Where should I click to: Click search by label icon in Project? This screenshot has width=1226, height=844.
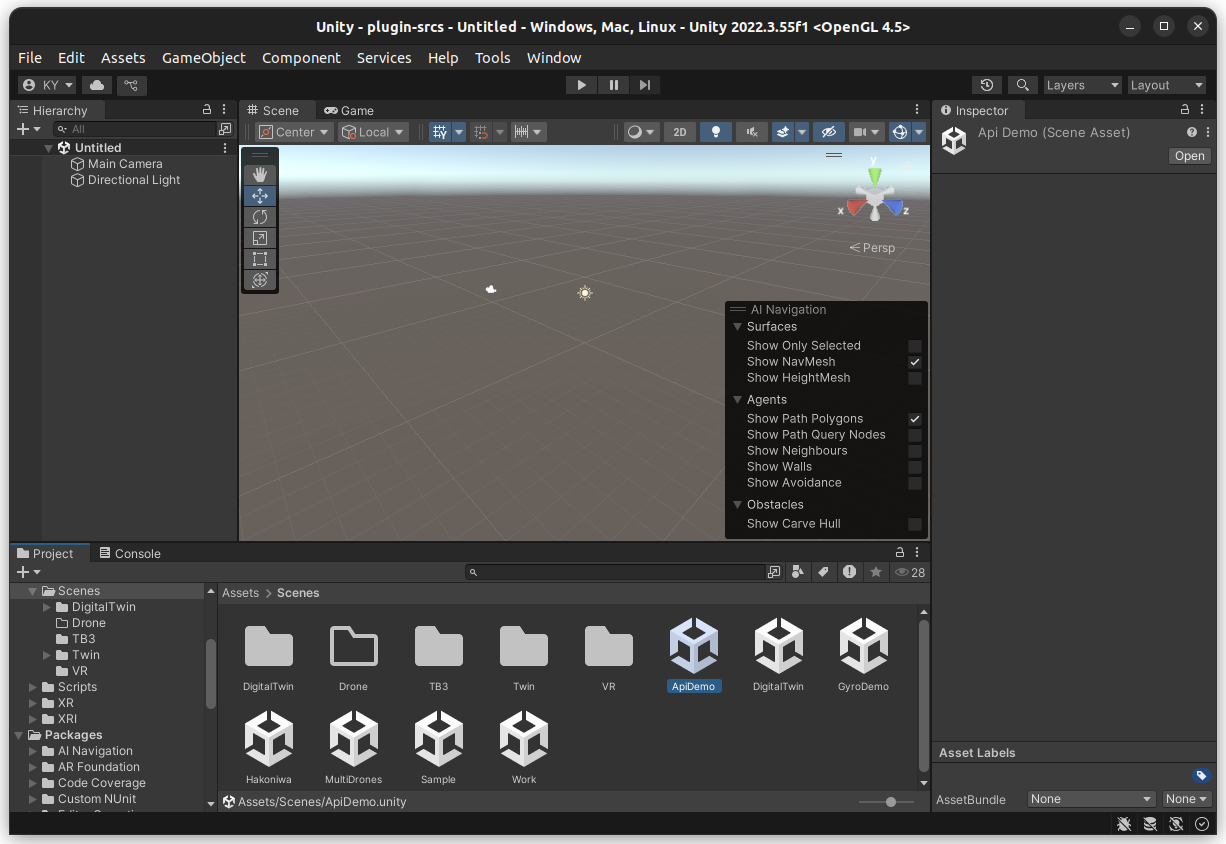(x=823, y=572)
